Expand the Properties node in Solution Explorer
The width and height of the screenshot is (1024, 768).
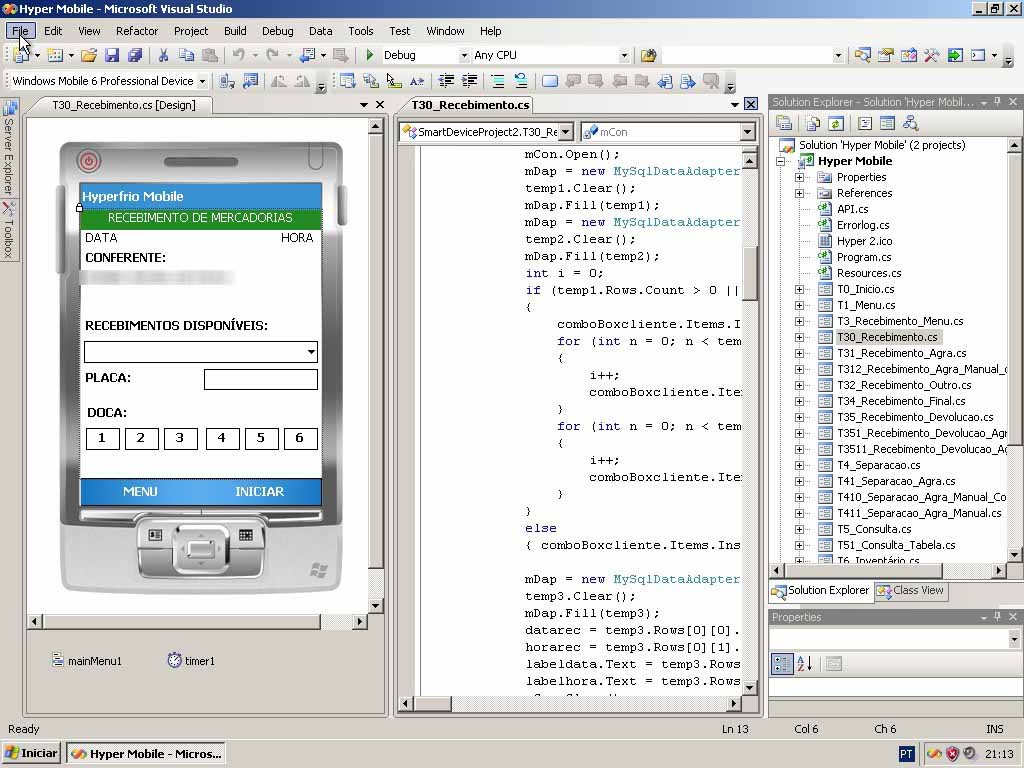[x=799, y=177]
